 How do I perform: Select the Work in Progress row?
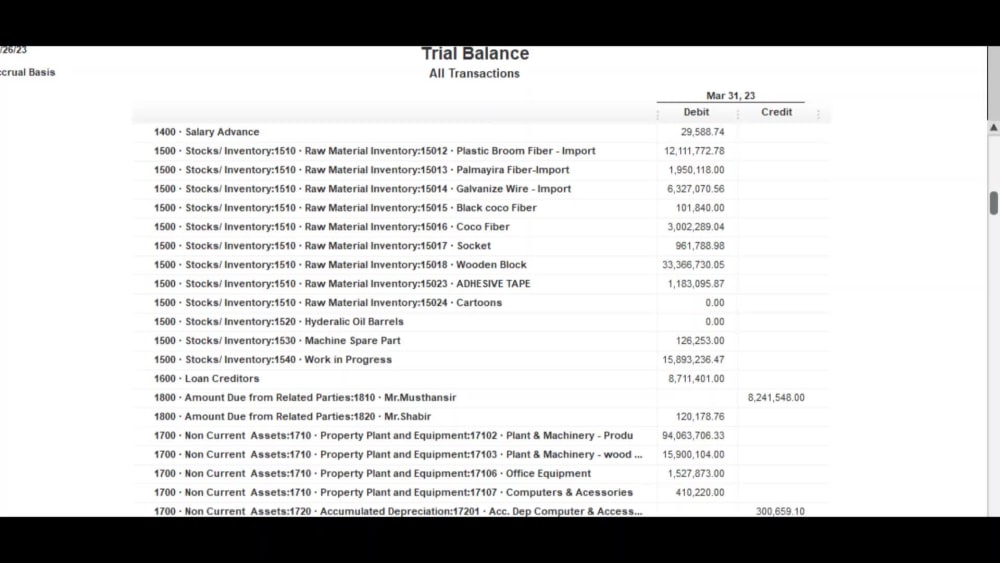[482, 360]
